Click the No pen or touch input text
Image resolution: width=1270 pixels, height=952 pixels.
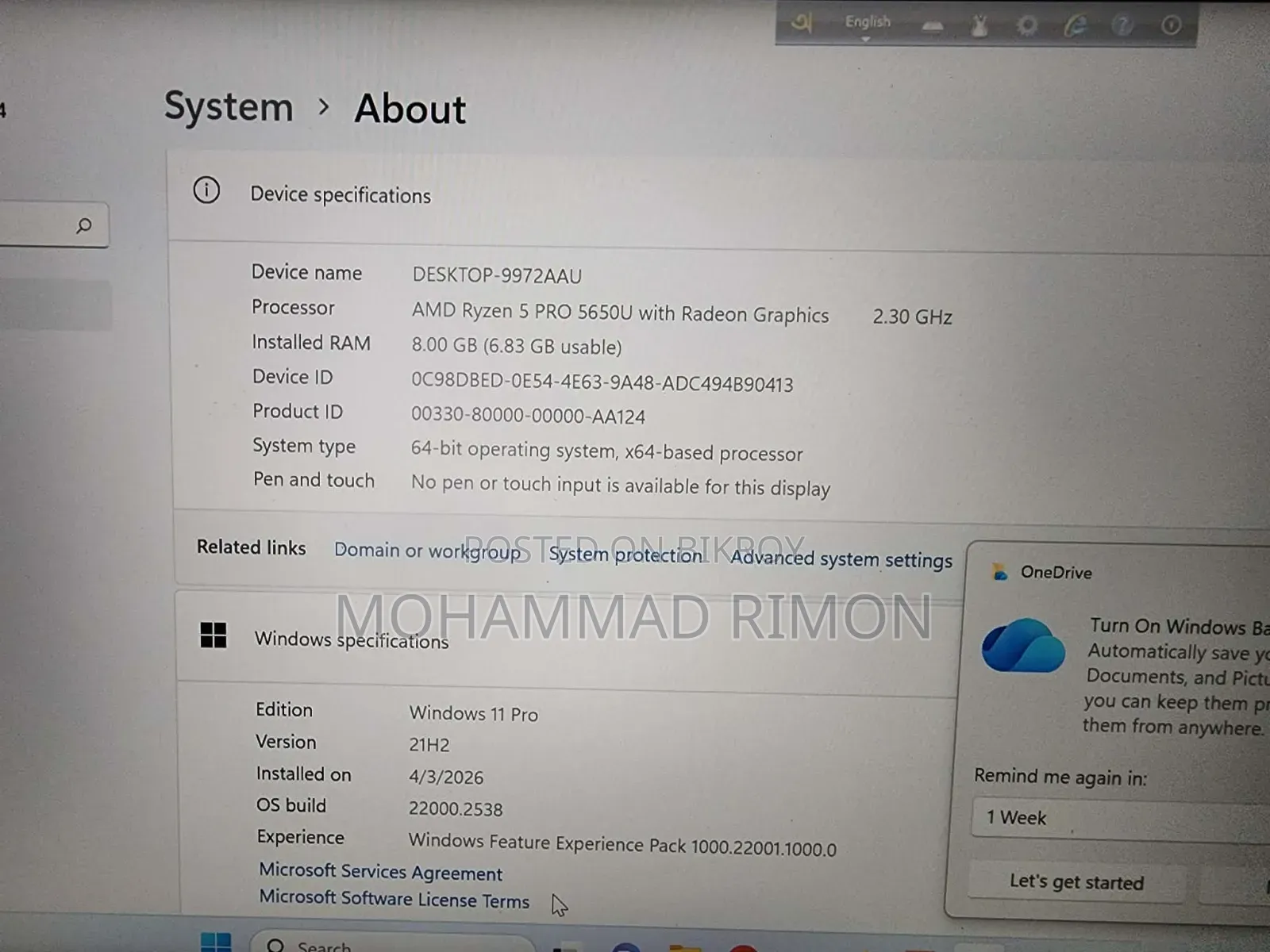click(x=620, y=485)
